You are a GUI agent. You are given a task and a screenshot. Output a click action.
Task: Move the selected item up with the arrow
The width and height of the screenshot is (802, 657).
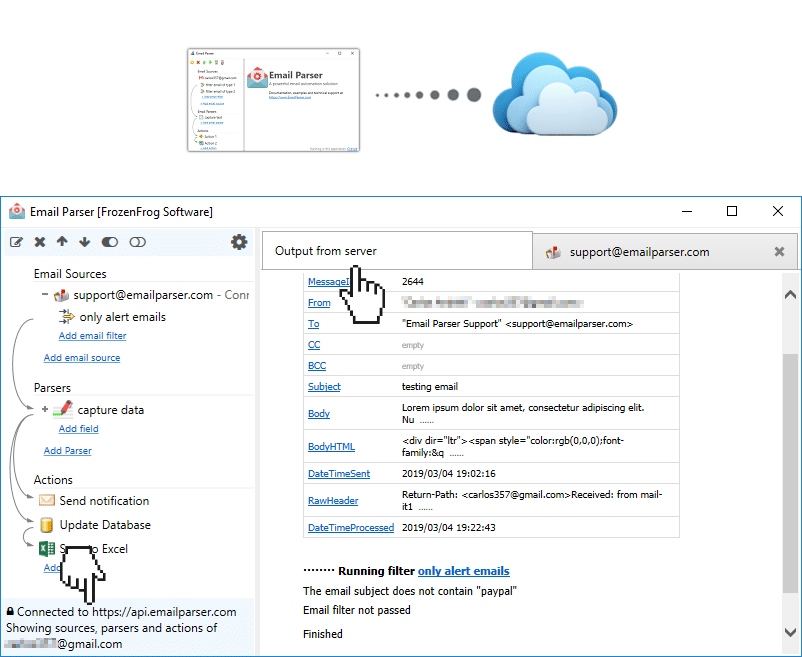[62, 241]
